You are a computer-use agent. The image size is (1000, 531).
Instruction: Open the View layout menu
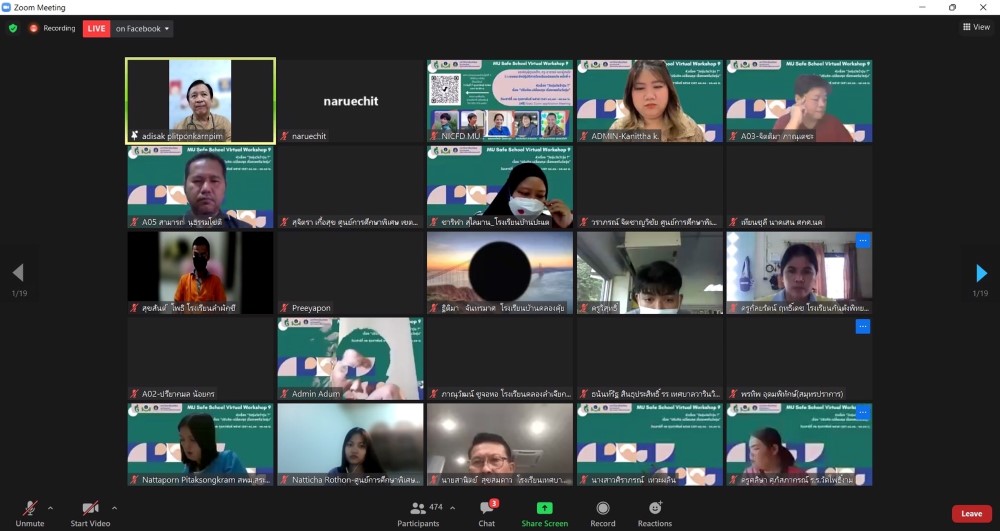coord(976,27)
